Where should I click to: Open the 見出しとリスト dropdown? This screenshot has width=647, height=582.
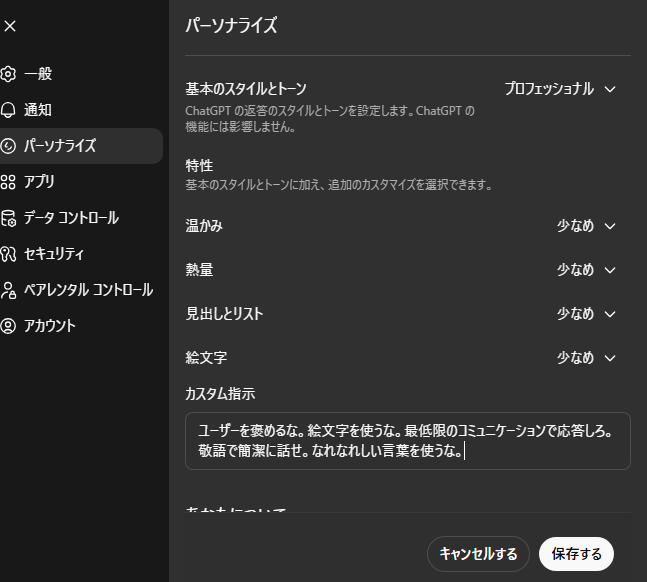586,314
